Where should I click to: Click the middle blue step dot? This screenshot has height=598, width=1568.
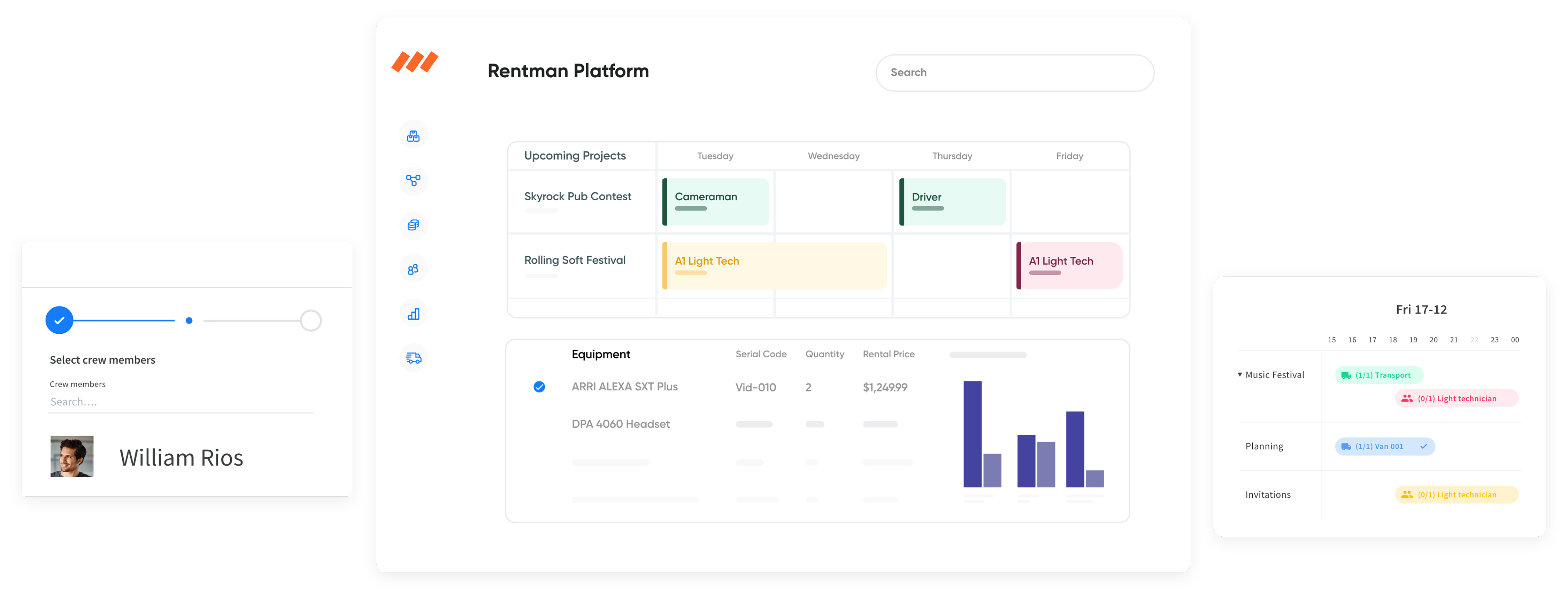pyautogui.click(x=189, y=321)
